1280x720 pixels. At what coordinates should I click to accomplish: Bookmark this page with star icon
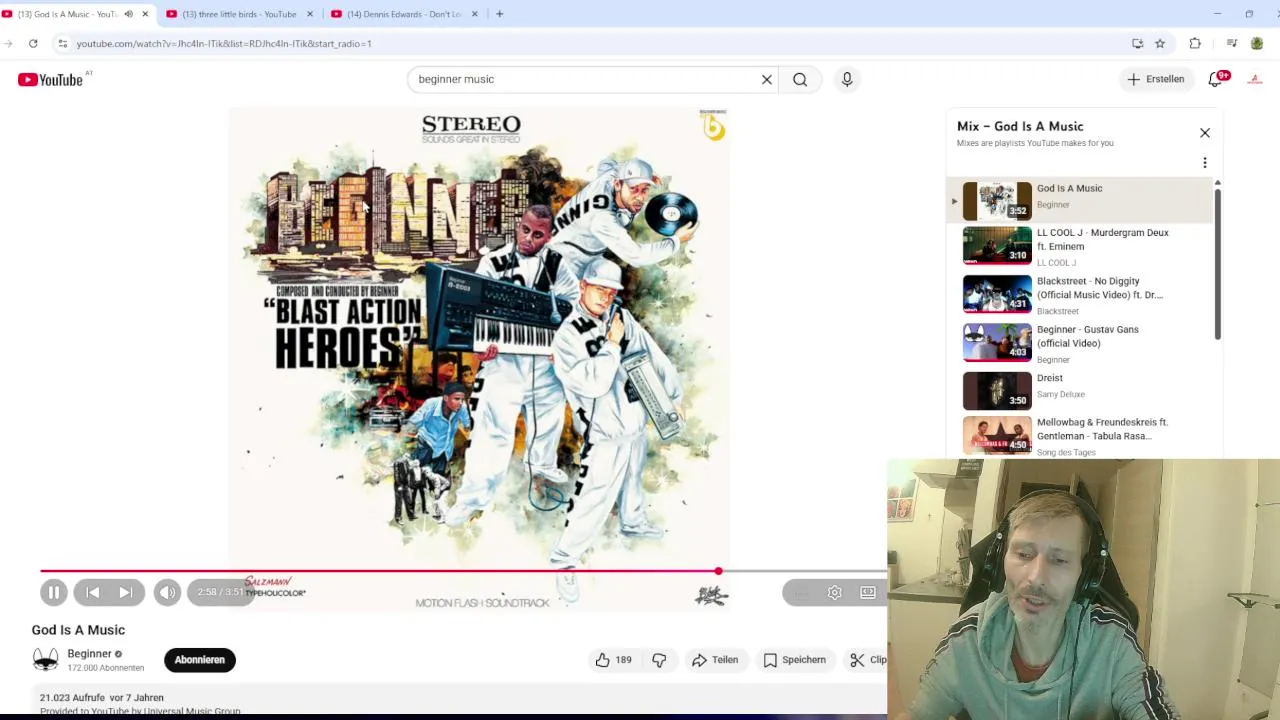point(1160,43)
